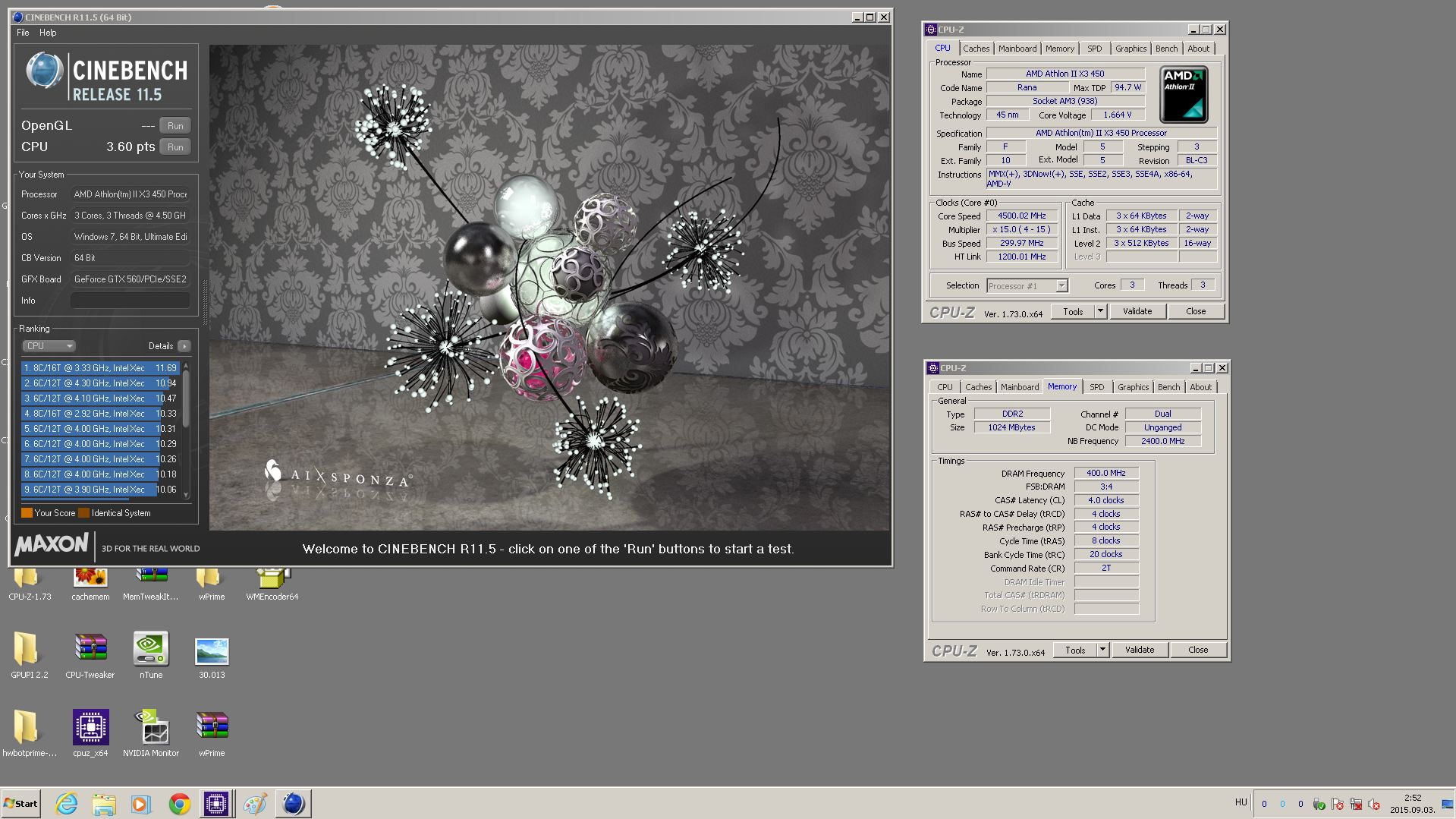1456x819 pixels.
Task: Open Internet Explorer from the taskbar
Action: coord(67,803)
